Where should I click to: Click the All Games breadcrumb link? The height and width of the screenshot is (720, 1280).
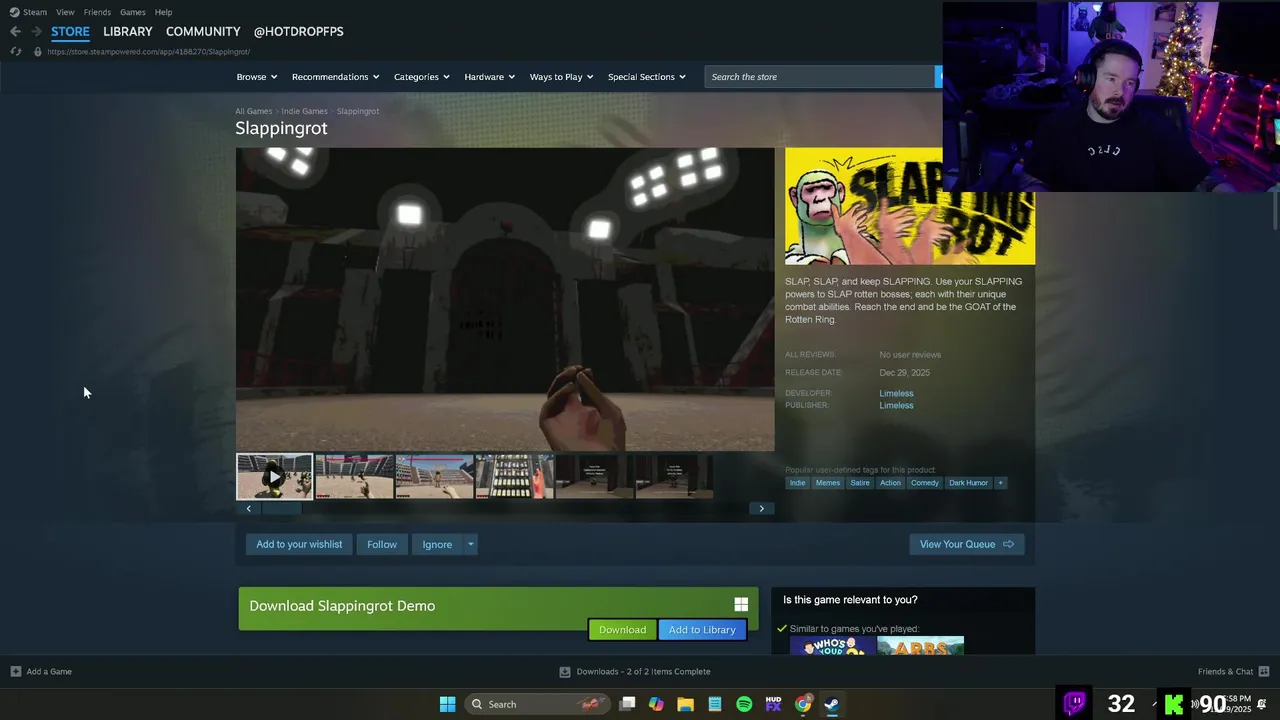pos(253,111)
